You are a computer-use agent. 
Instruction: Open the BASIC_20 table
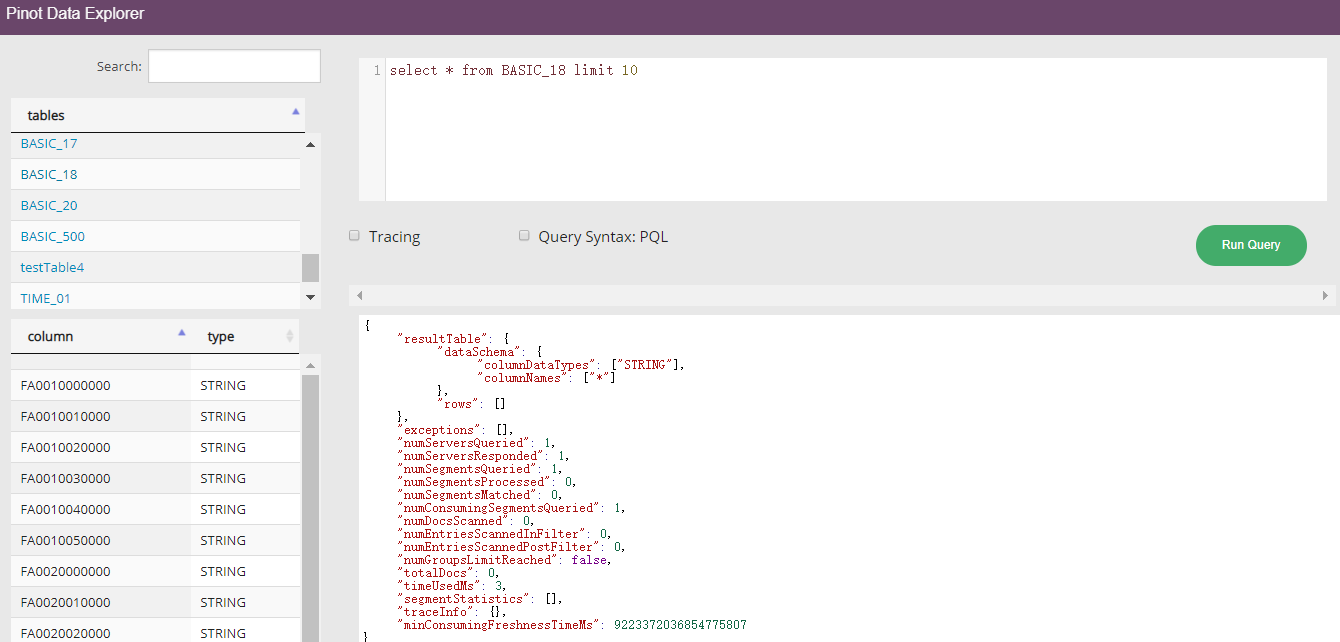click(49, 206)
